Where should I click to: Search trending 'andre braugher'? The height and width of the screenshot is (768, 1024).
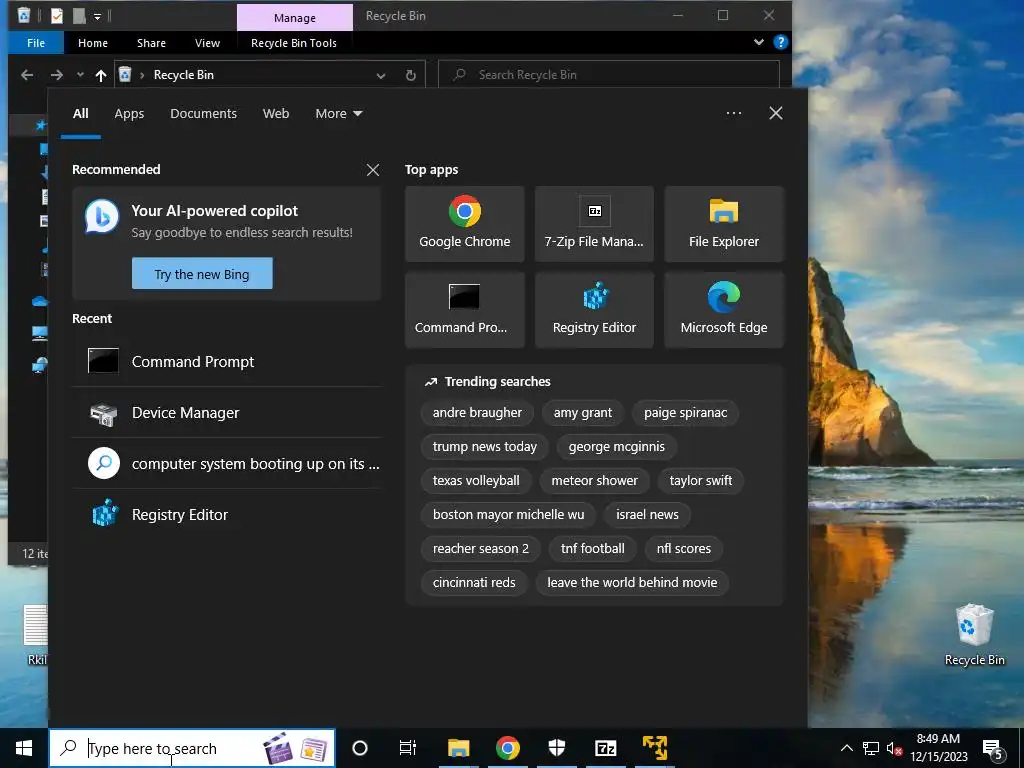tap(477, 413)
